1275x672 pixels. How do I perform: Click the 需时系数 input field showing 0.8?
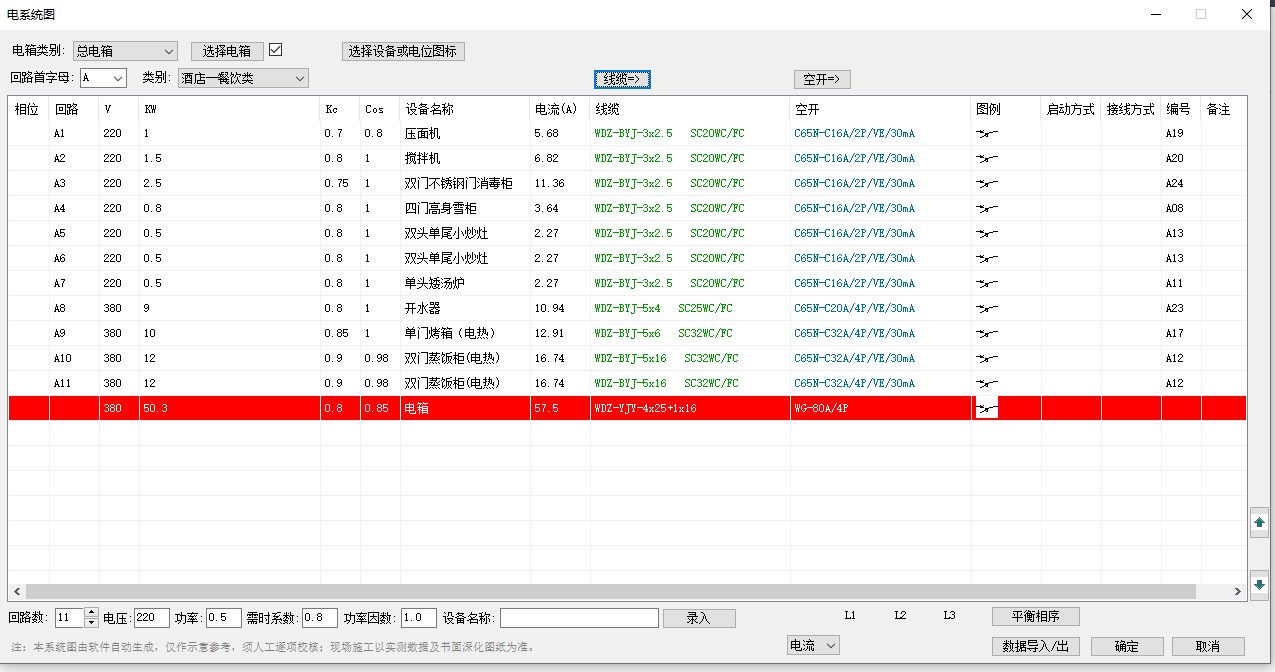(320, 618)
